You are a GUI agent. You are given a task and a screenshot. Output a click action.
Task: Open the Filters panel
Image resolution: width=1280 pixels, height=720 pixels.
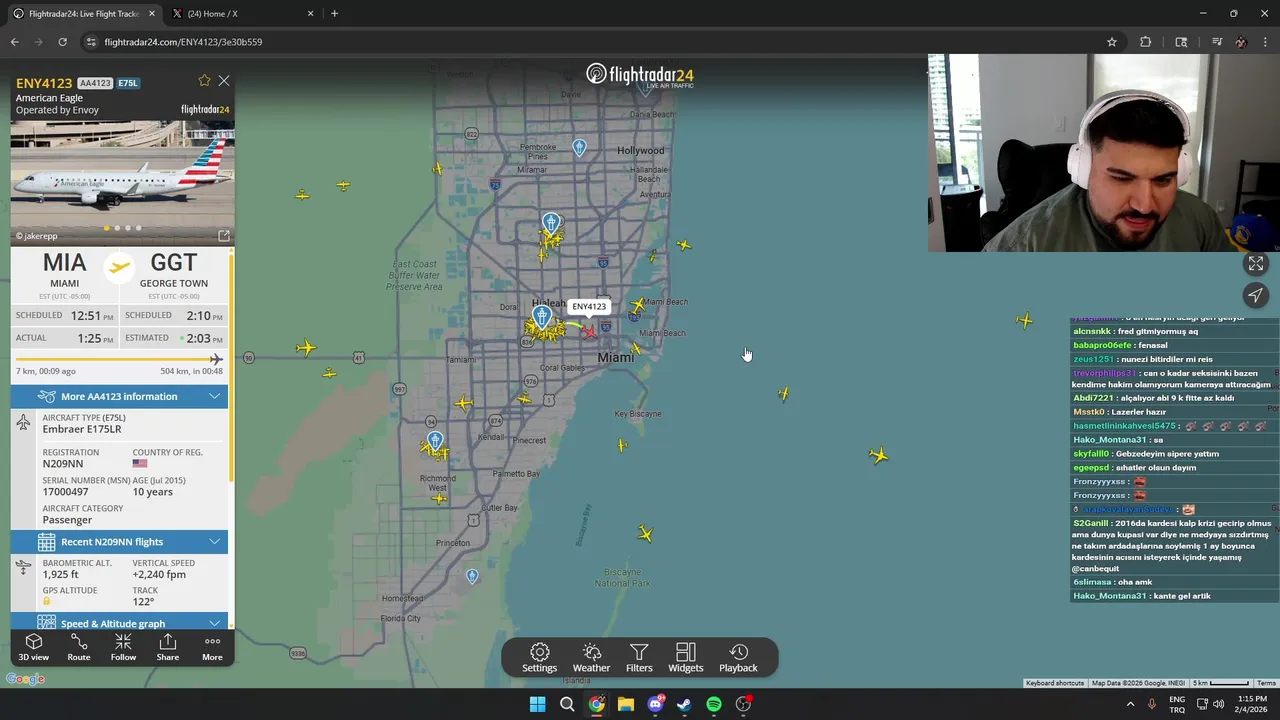click(639, 658)
